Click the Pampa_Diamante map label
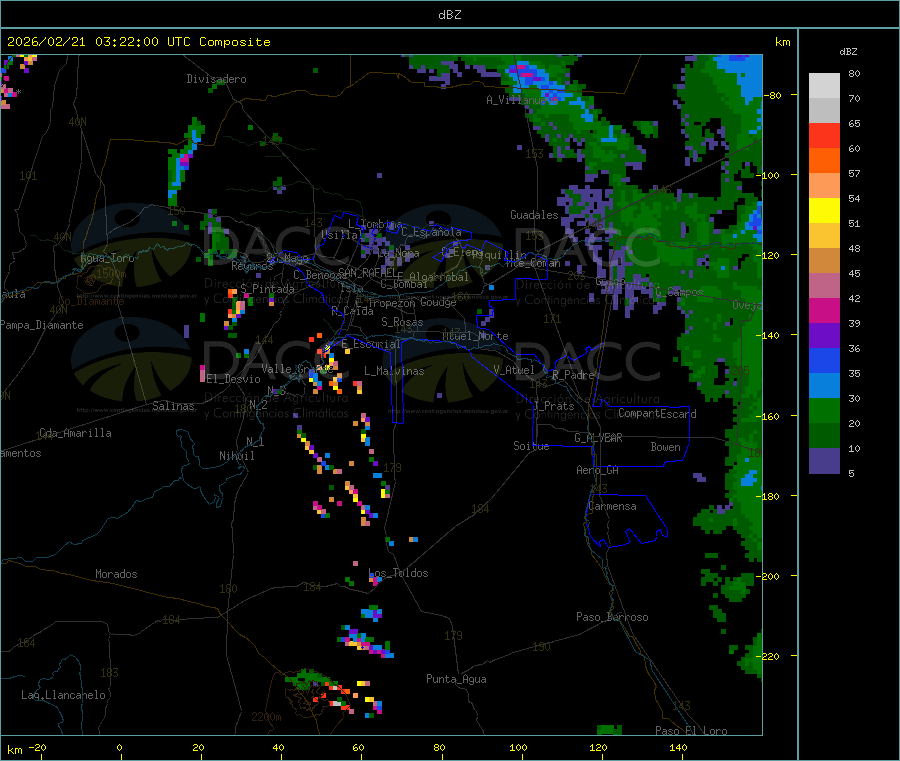The image size is (900, 761). click(x=41, y=325)
